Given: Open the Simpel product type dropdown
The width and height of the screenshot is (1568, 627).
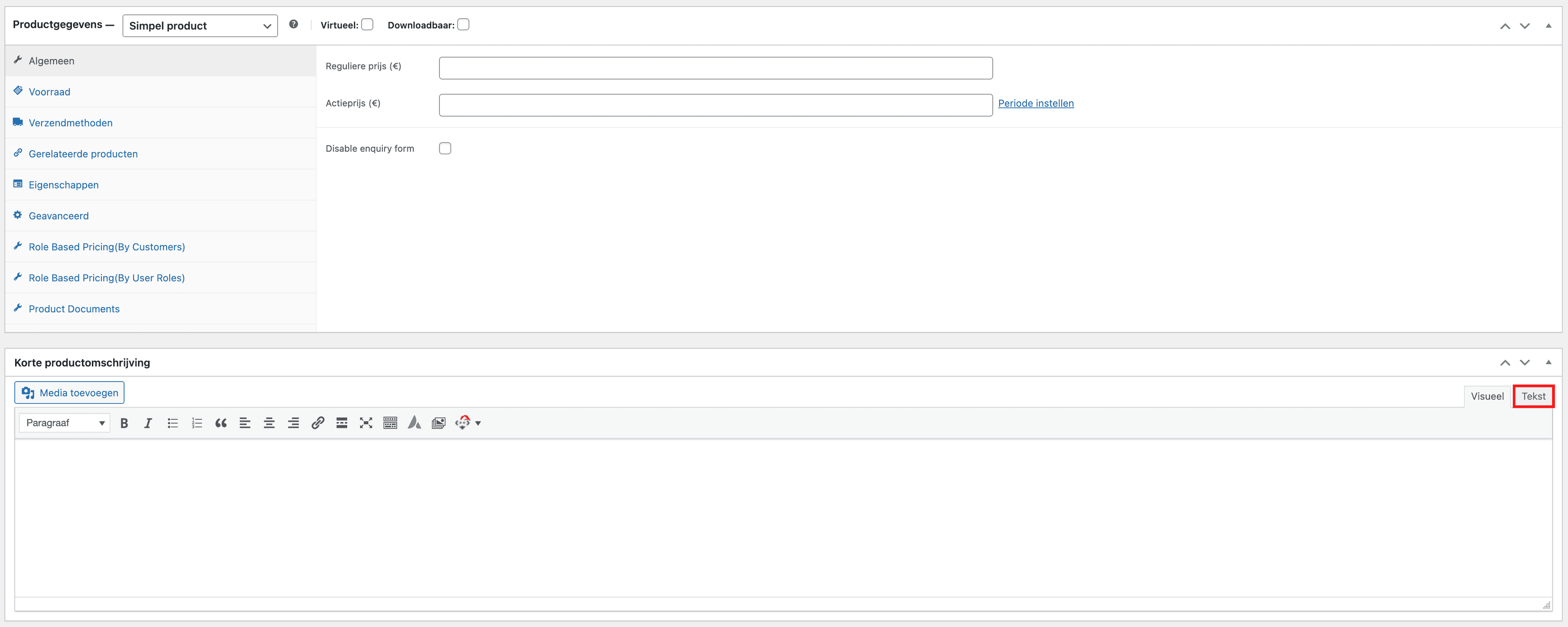Looking at the screenshot, I should (x=200, y=26).
